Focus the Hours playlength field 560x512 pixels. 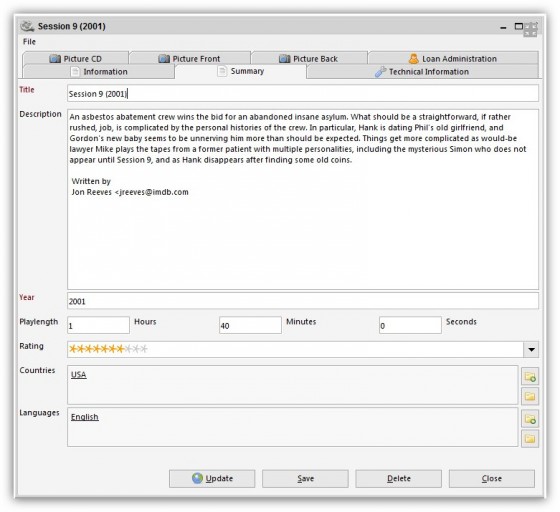pyautogui.click(x=99, y=325)
